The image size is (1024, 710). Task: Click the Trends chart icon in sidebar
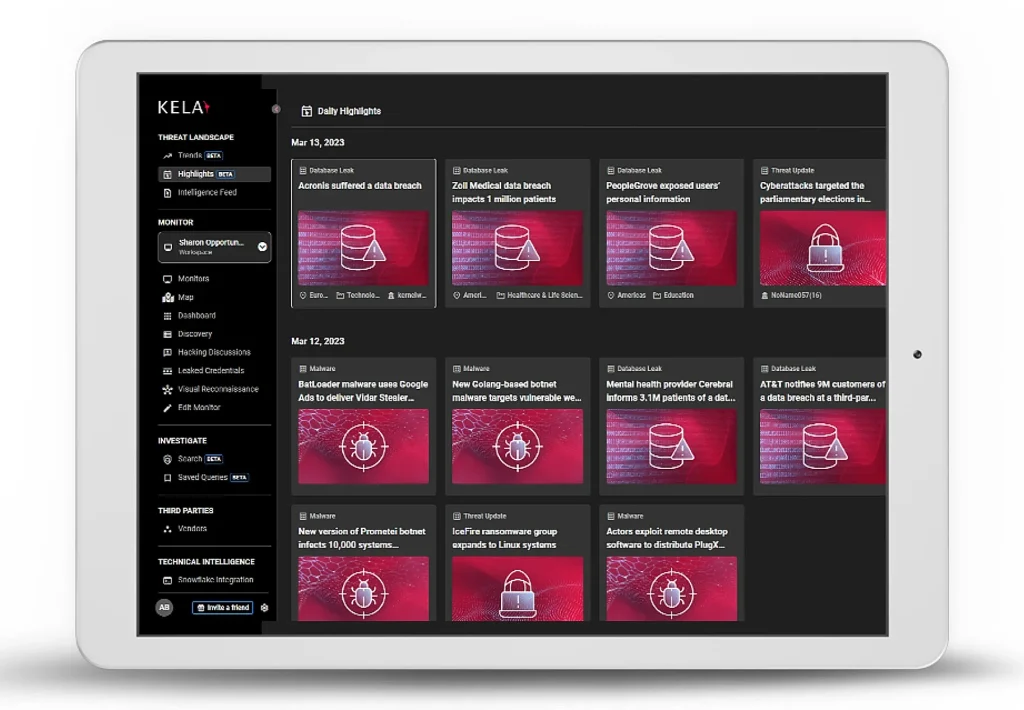point(168,156)
